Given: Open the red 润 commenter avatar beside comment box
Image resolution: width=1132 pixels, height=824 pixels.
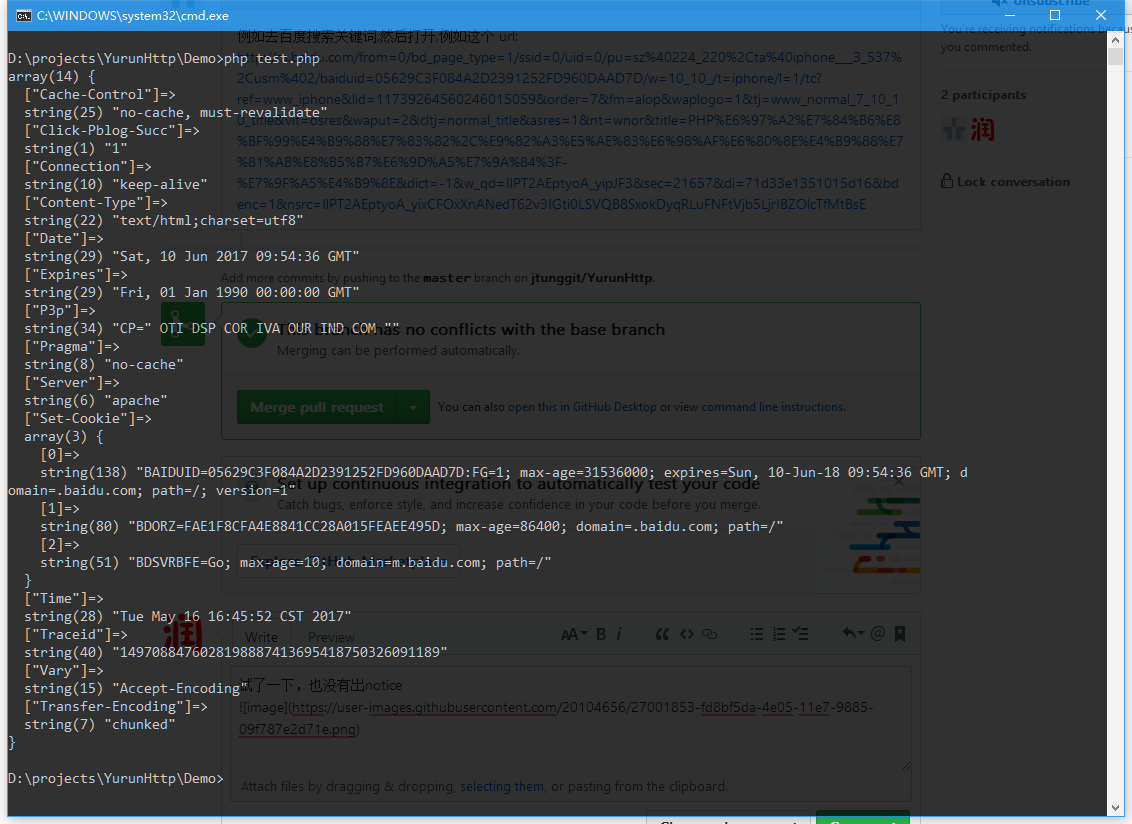Looking at the screenshot, I should [x=183, y=634].
